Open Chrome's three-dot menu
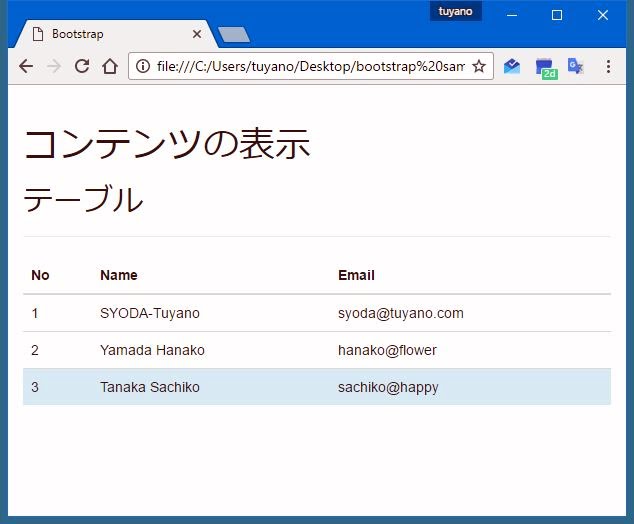The width and height of the screenshot is (634, 524). [608, 66]
